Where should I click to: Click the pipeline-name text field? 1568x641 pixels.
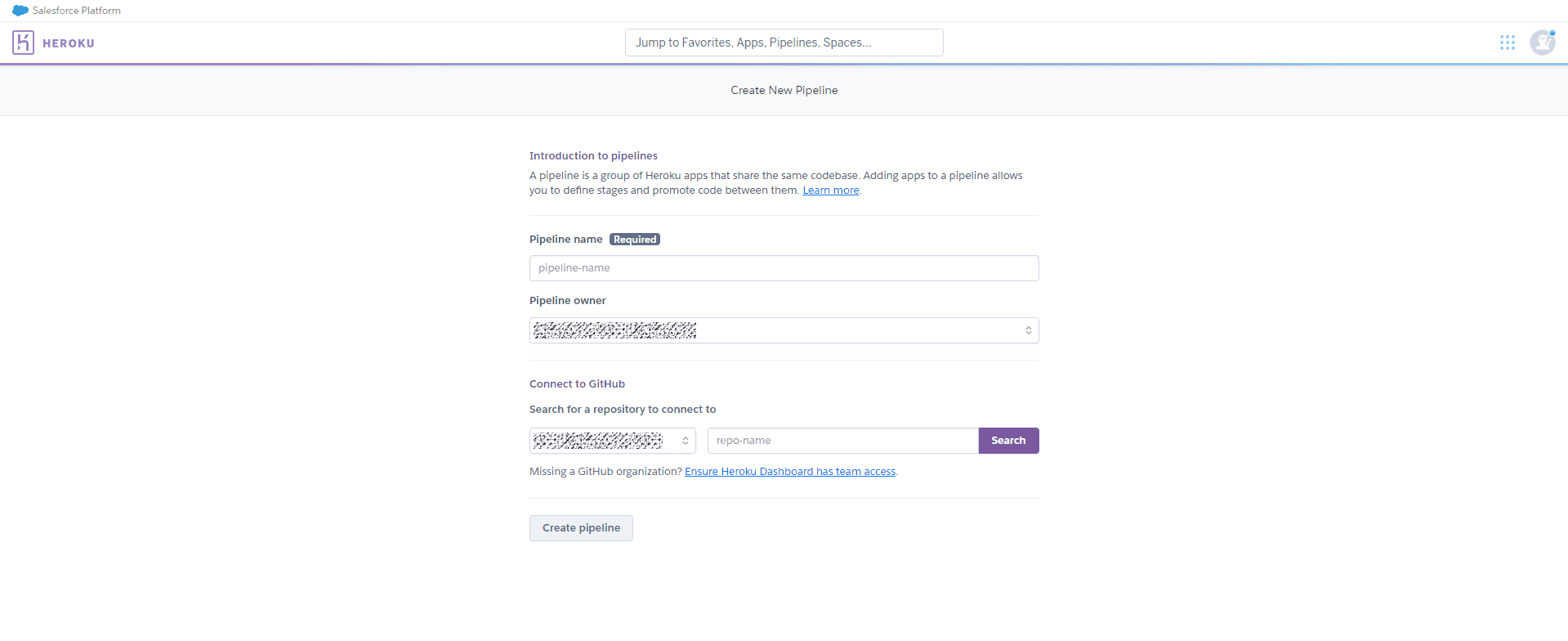click(784, 268)
